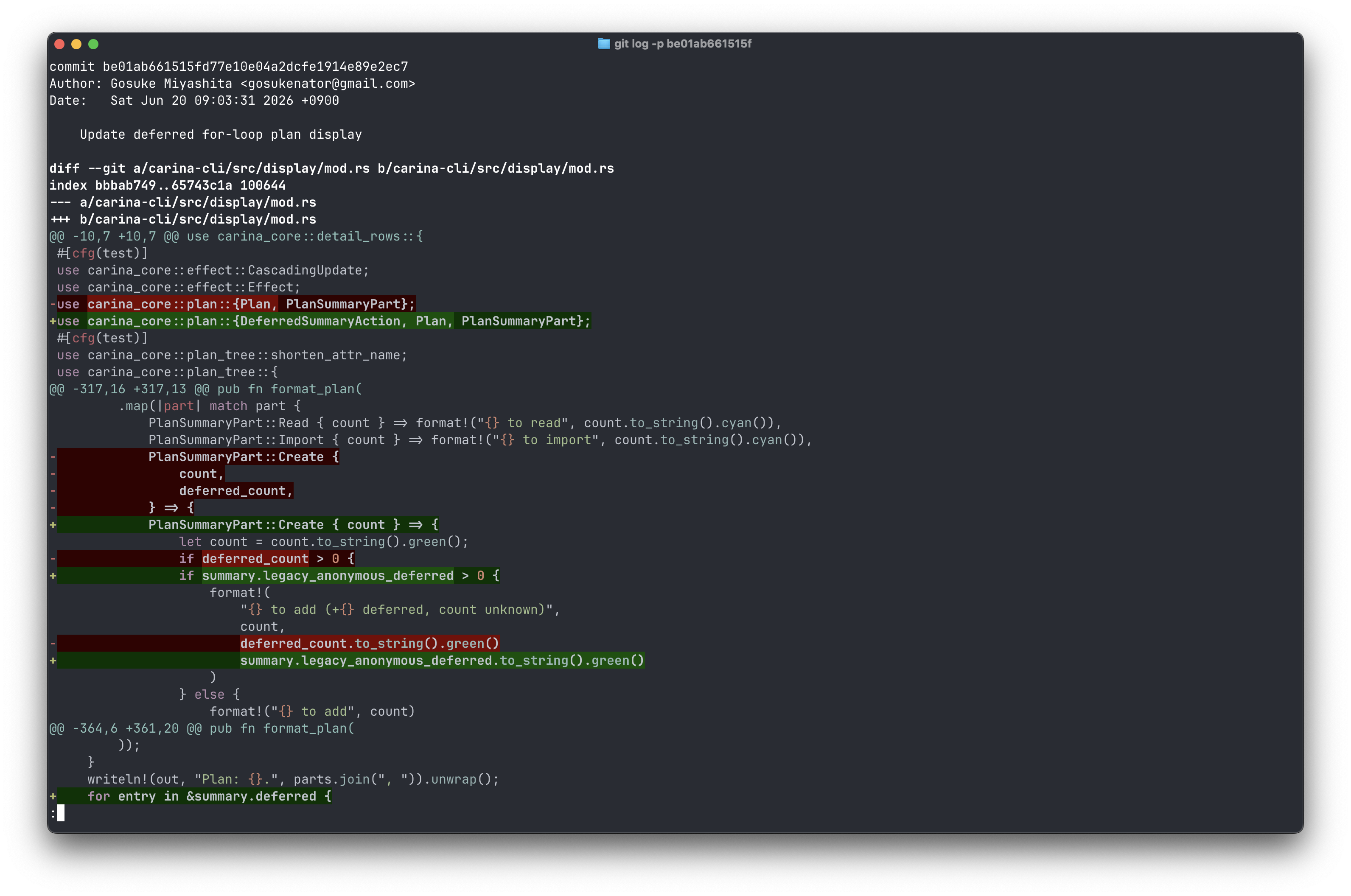Click added line 'PlanSummaryPart::Create { count } => {'
This screenshot has width=1351, height=896.
click(244, 524)
